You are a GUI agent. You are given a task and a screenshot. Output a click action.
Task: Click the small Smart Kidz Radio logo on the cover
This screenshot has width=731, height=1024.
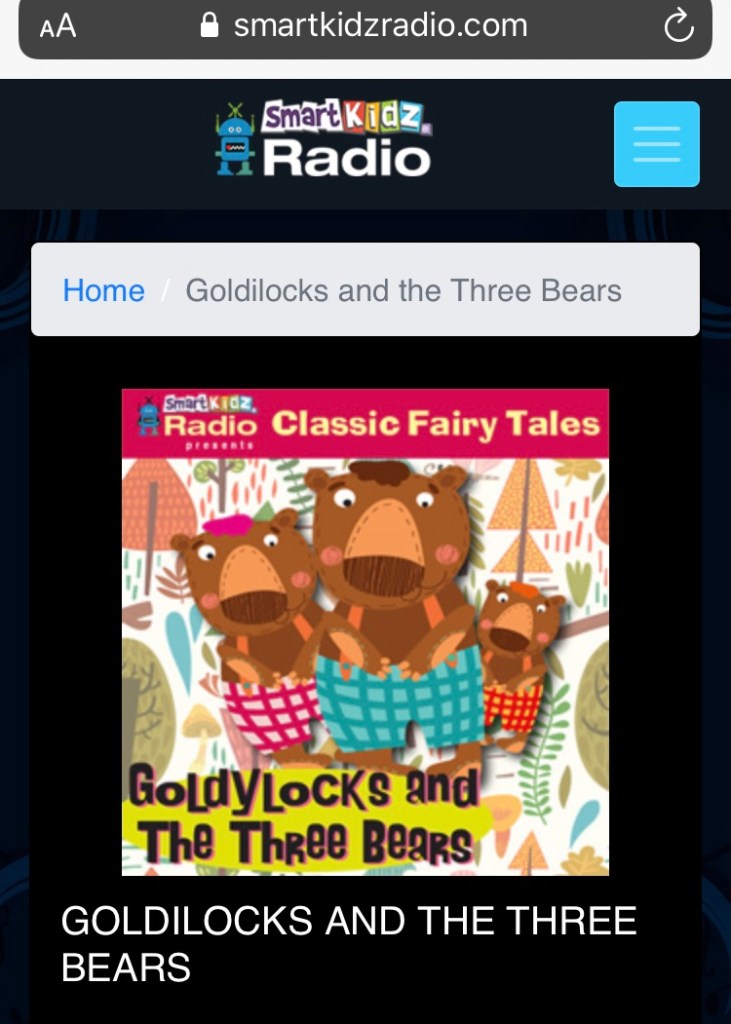197,421
